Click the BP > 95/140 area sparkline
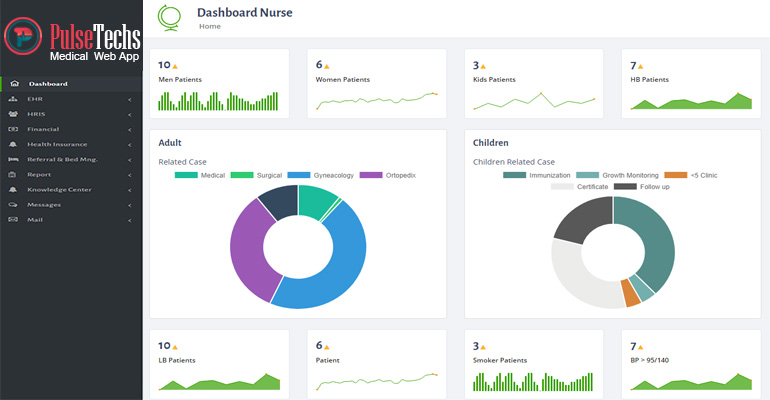 point(691,382)
